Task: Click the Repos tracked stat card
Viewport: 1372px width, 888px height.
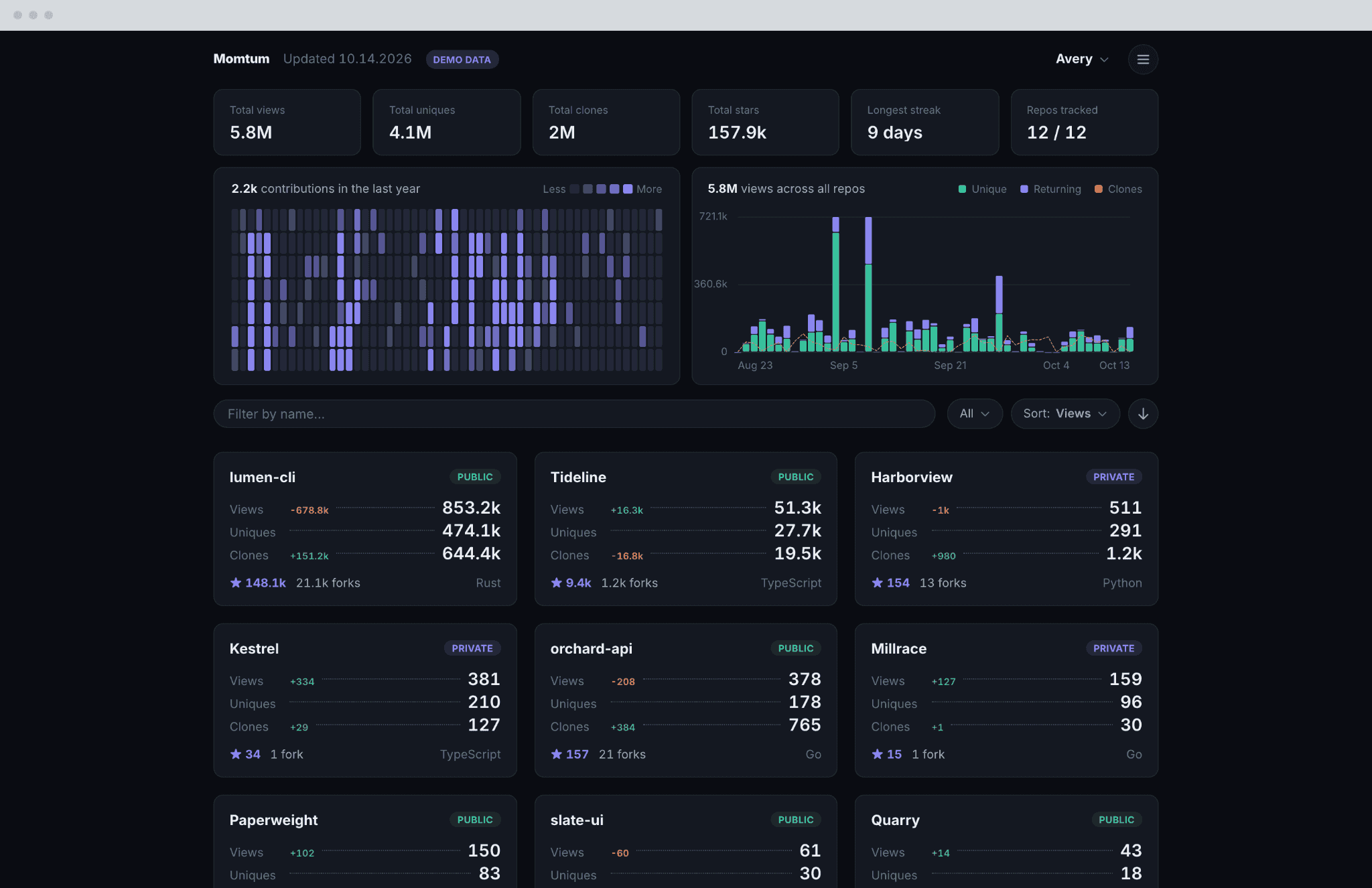Action: pyautogui.click(x=1085, y=123)
